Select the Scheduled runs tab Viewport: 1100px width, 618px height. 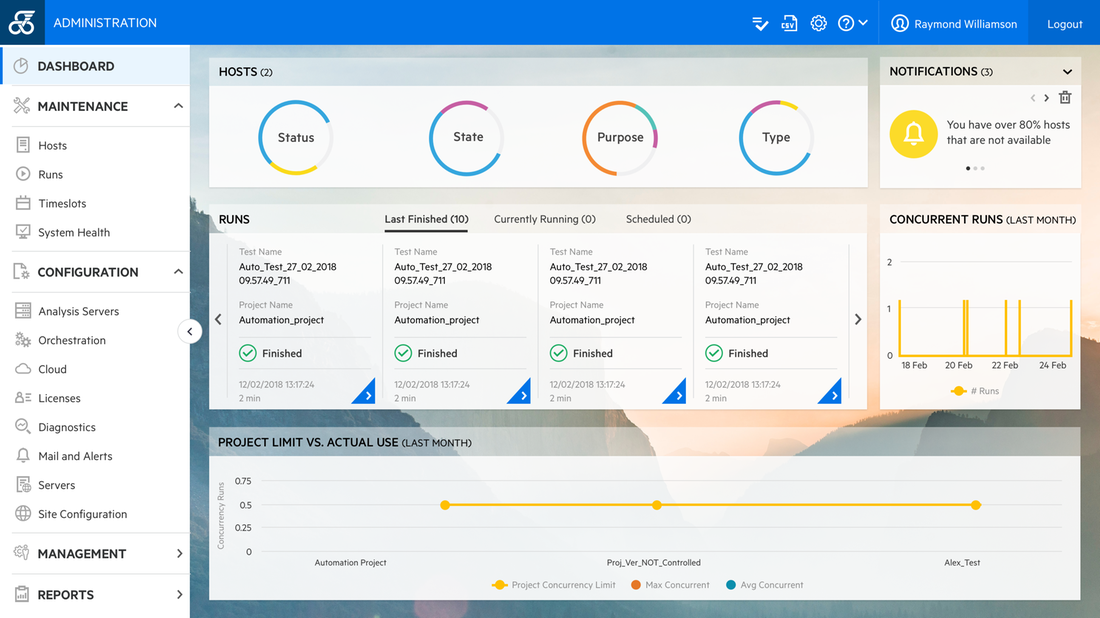pos(657,219)
